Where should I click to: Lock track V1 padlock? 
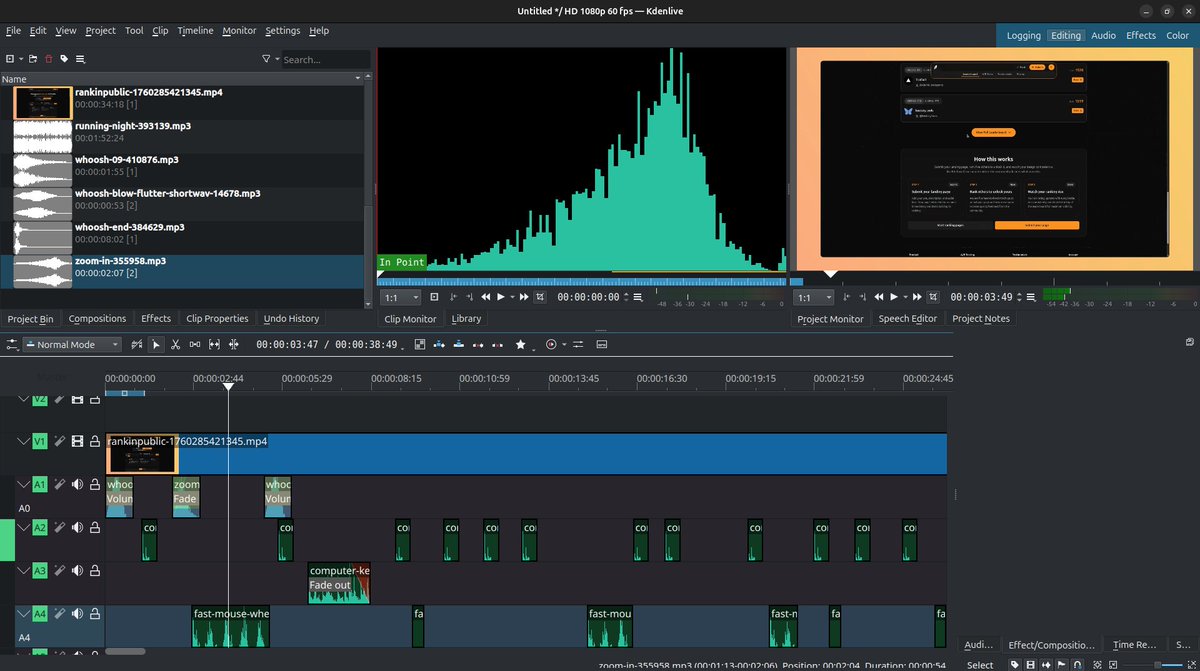pyautogui.click(x=95, y=441)
